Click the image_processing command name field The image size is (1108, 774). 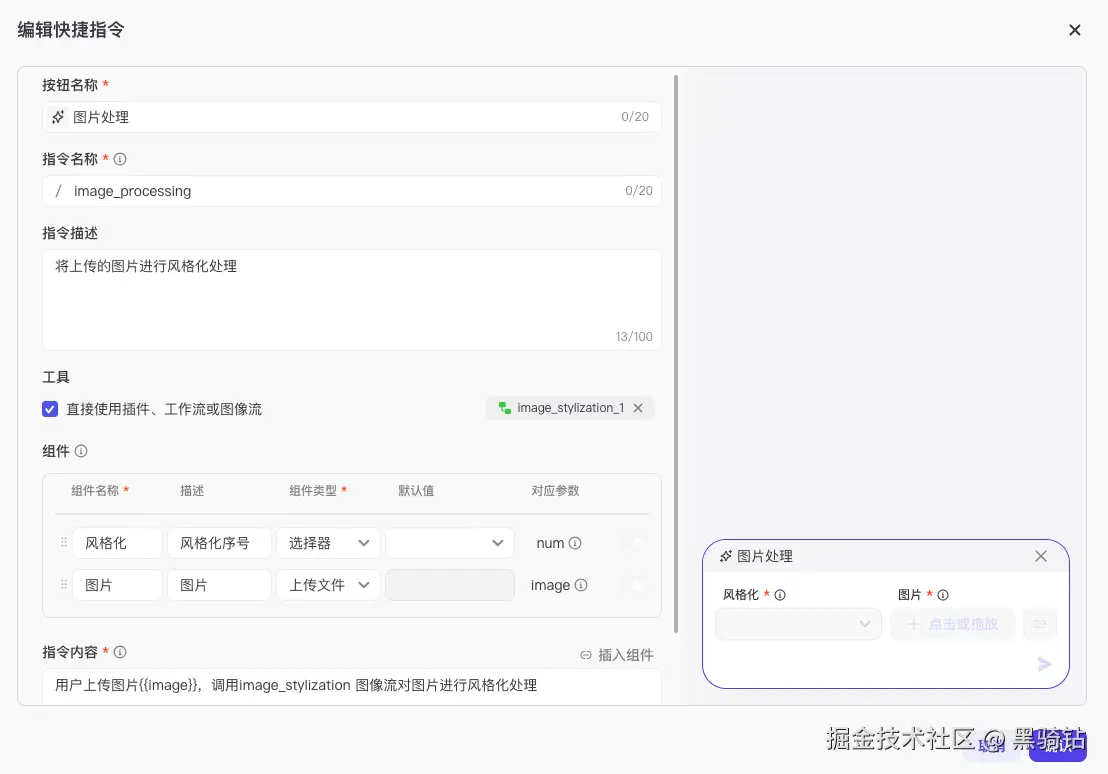point(351,191)
